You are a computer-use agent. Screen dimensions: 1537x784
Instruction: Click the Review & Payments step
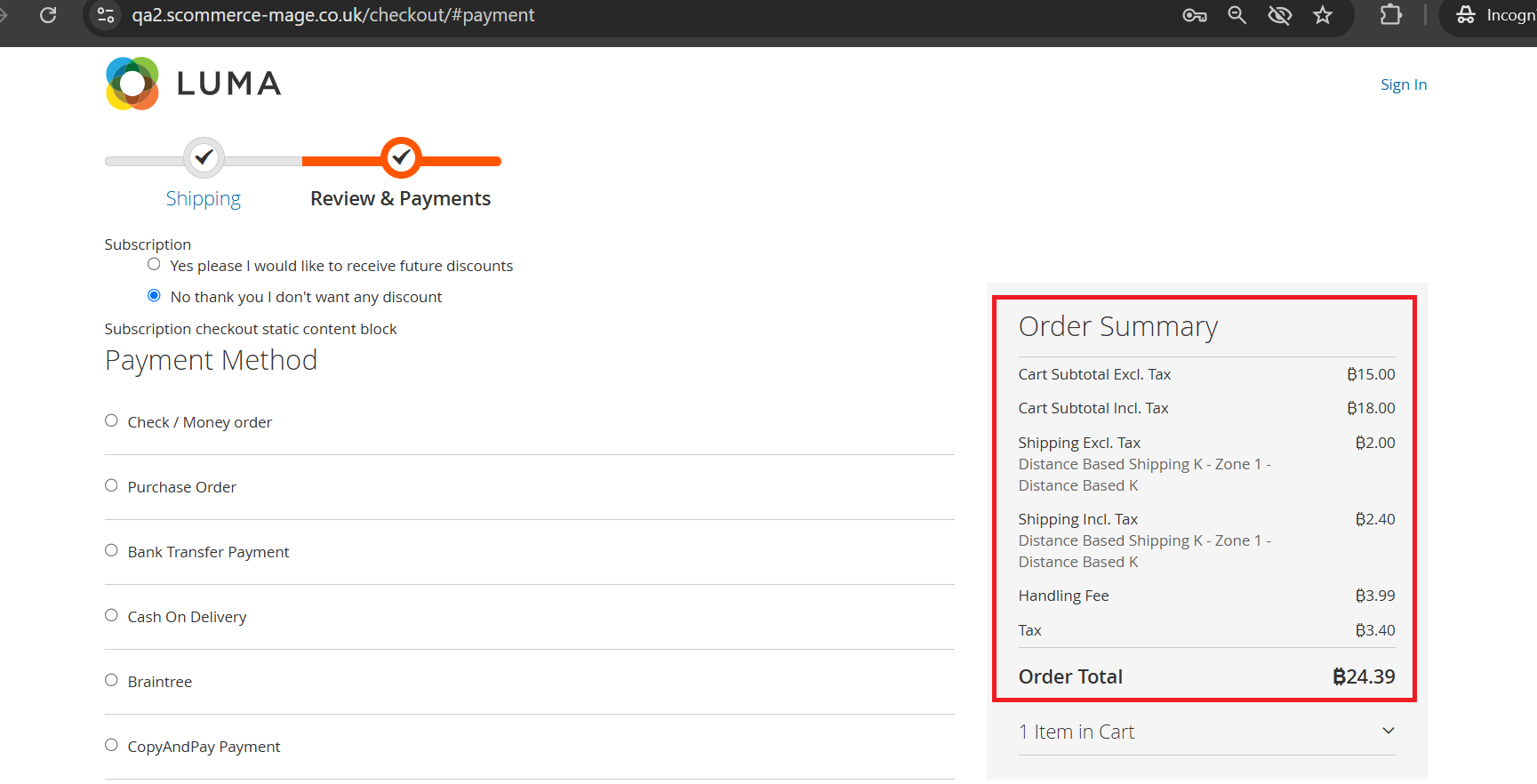point(400,198)
